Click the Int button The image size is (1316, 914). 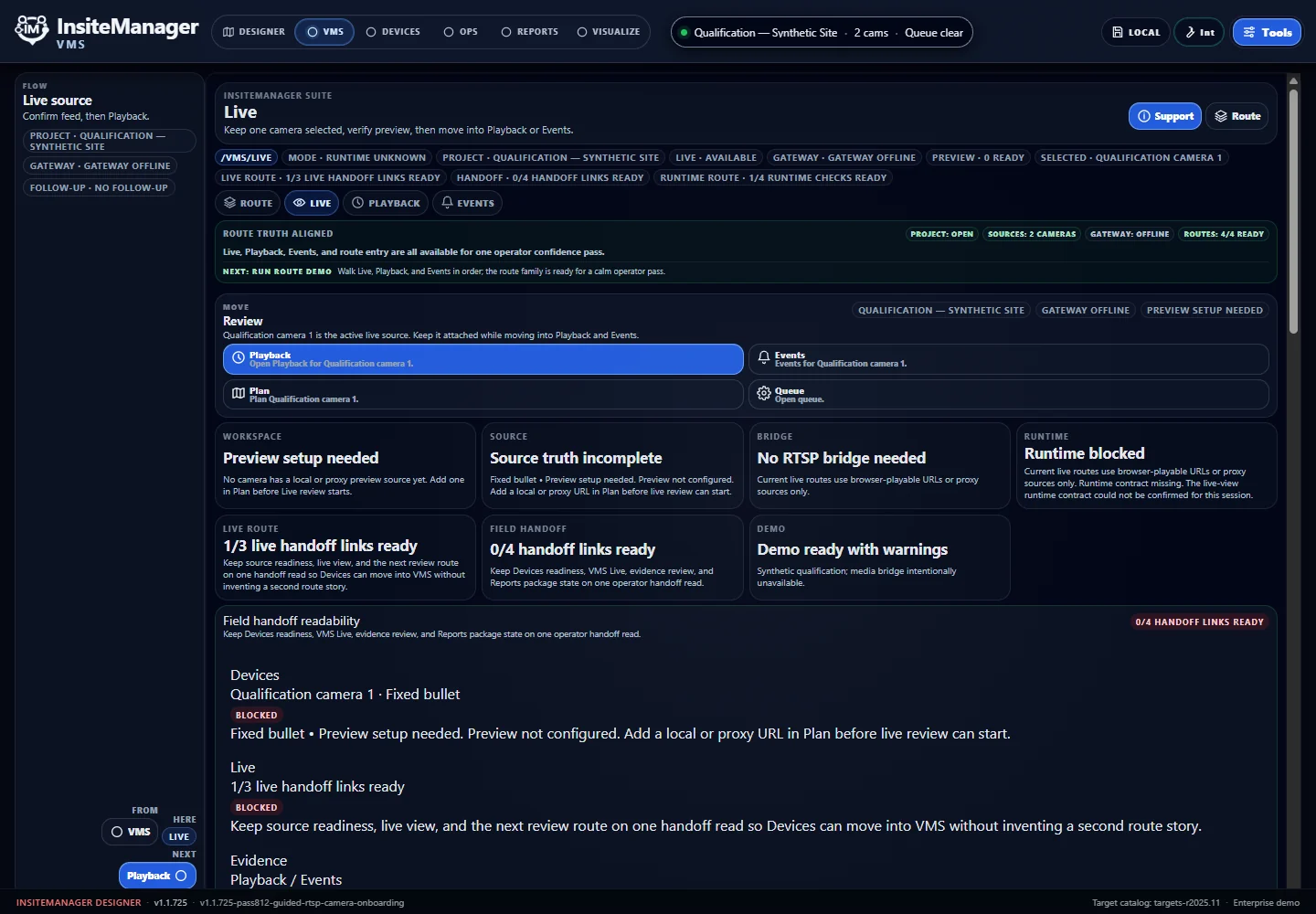click(1199, 32)
